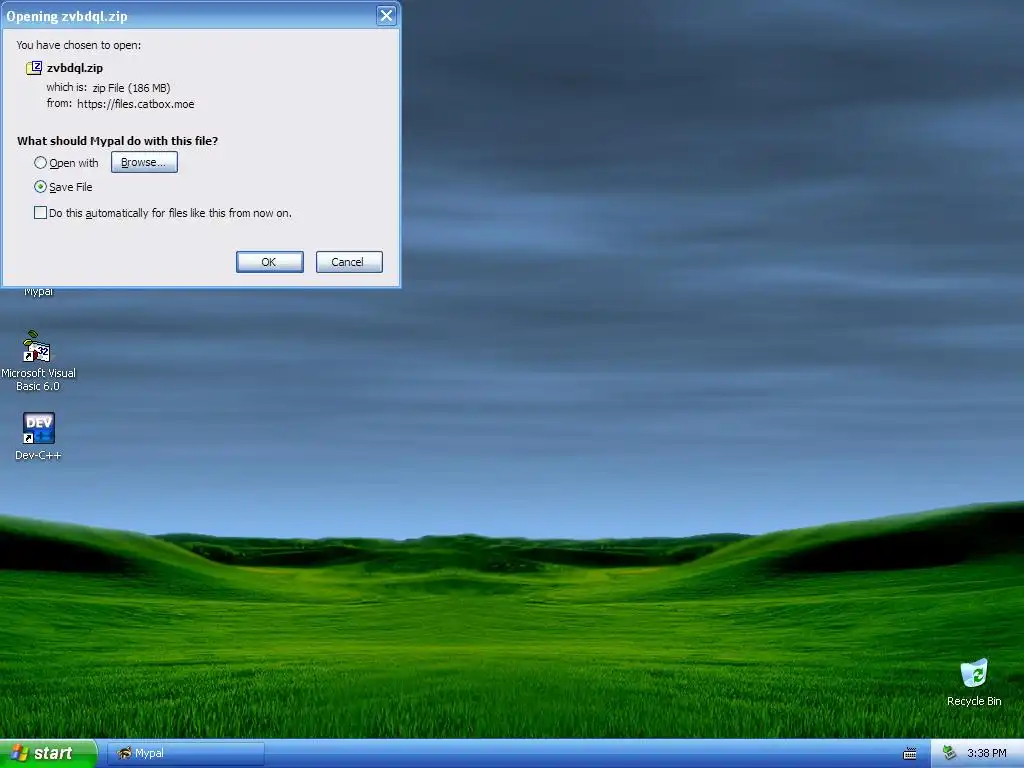Cancel the zvbdql.zip download dialog

coord(349,262)
